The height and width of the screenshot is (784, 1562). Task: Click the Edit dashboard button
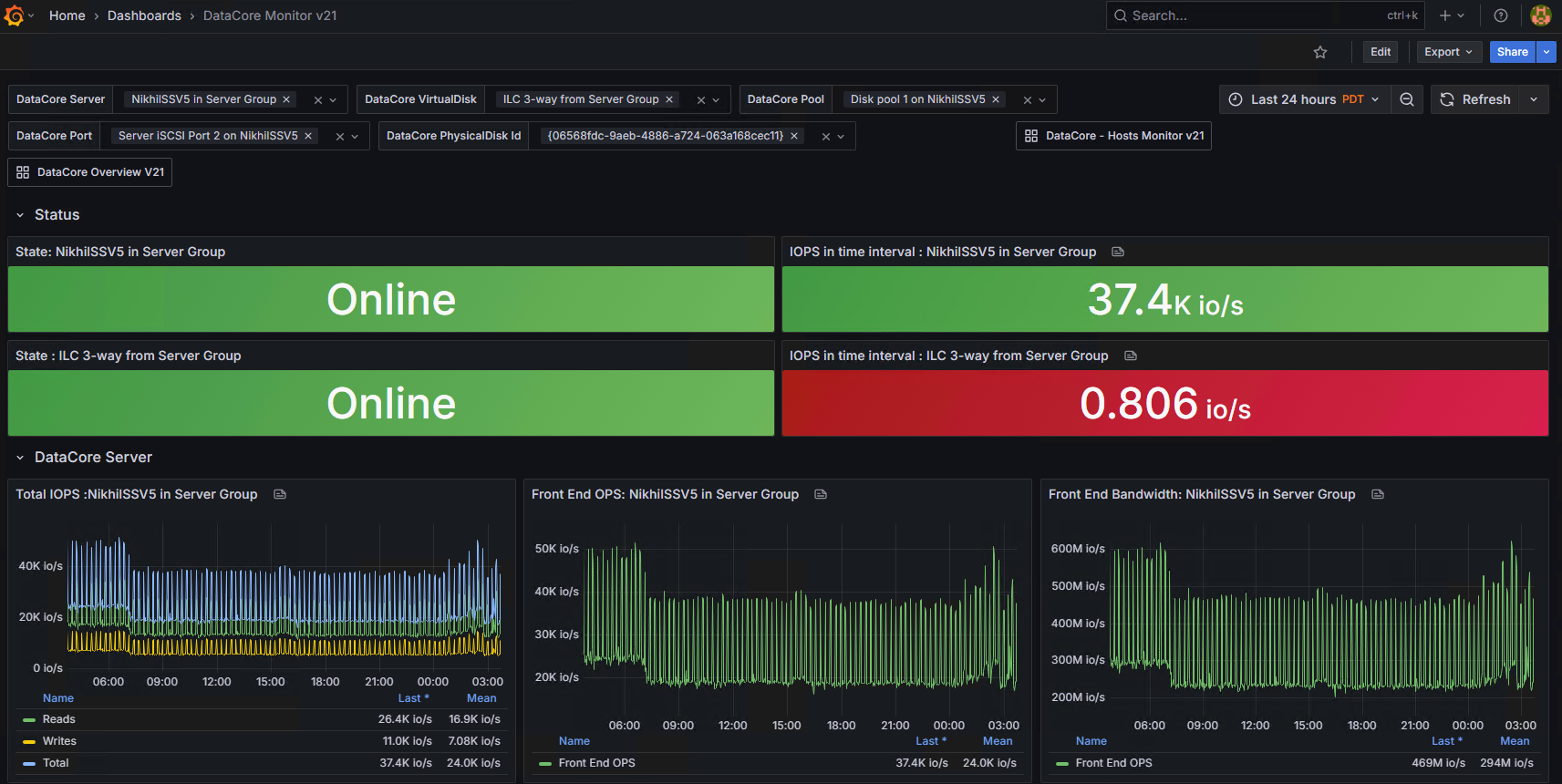pyautogui.click(x=1381, y=52)
